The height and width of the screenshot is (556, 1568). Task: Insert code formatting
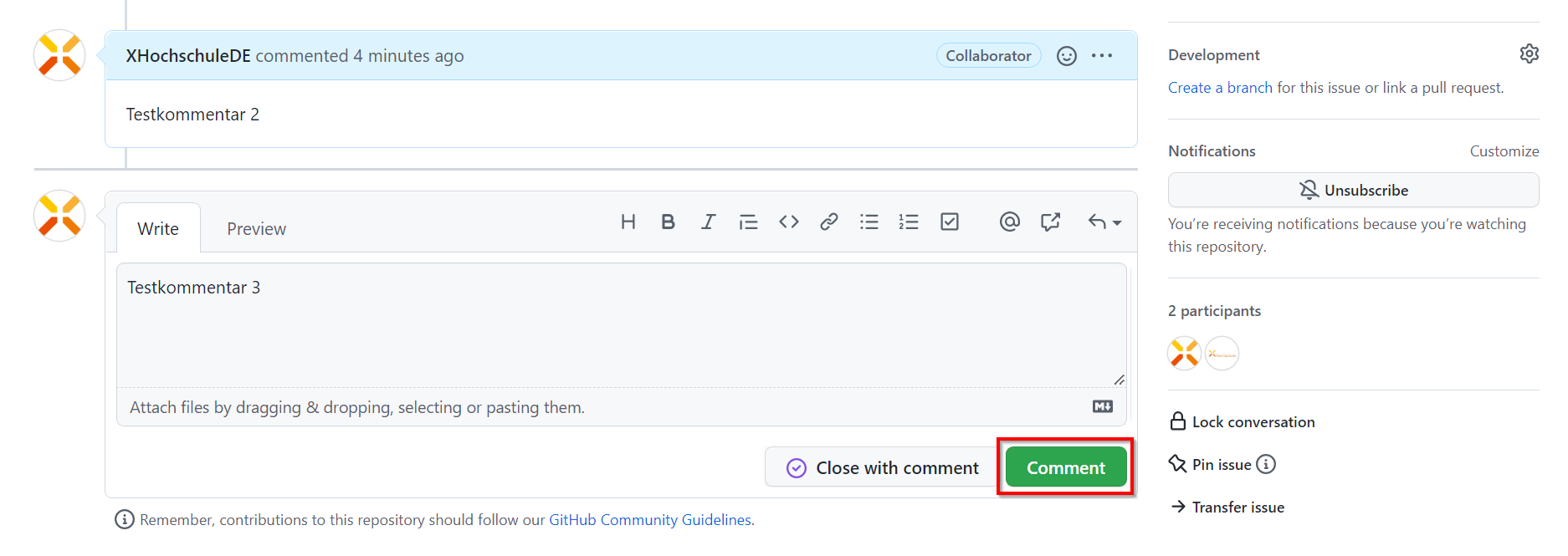pyautogui.click(x=788, y=222)
